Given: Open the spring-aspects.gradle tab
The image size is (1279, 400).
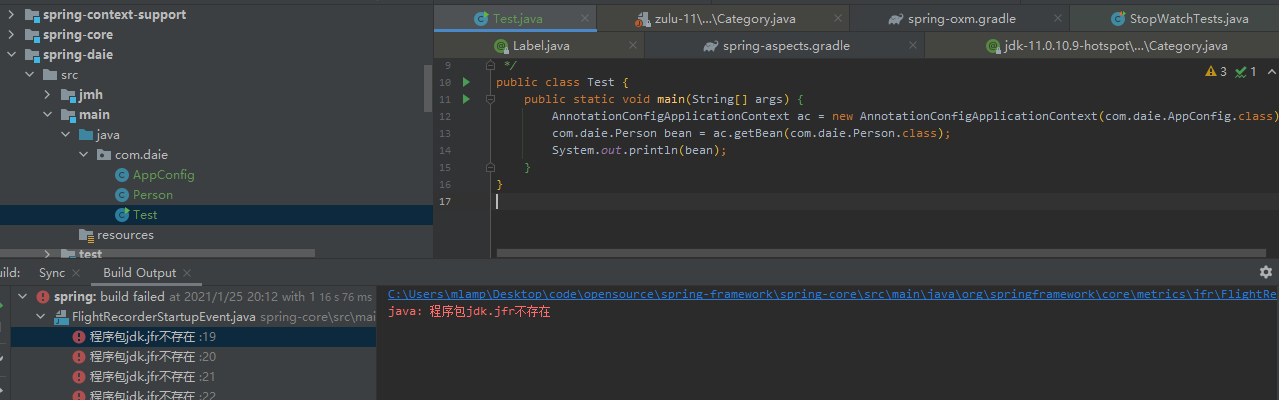Looking at the screenshot, I should tap(785, 46).
